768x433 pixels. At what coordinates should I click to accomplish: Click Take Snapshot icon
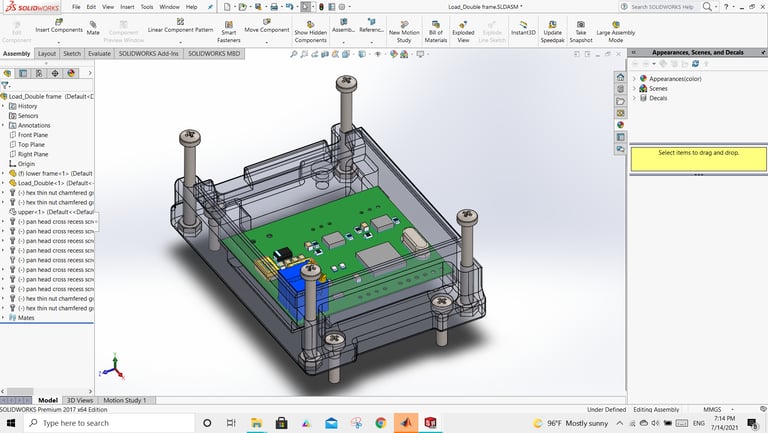(x=581, y=30)
